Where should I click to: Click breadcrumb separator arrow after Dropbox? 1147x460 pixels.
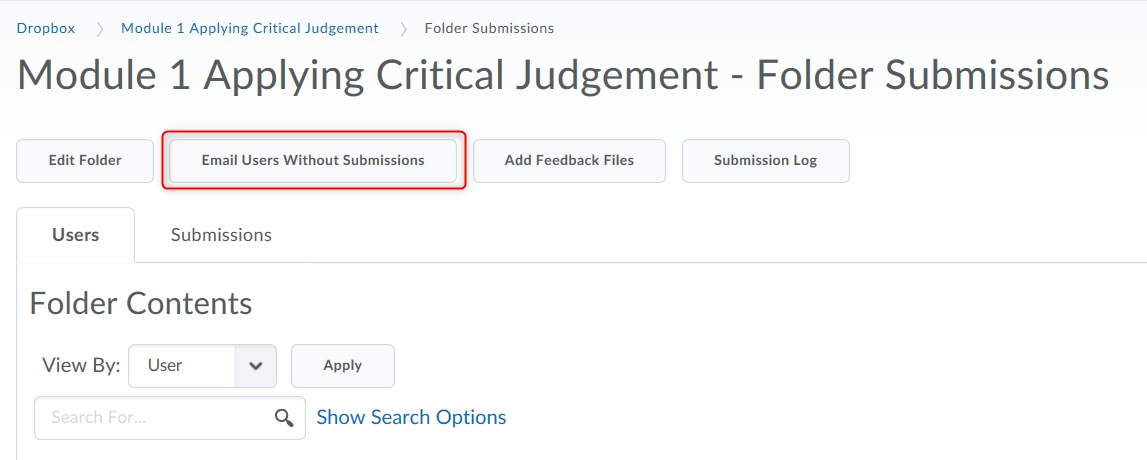[x=99, y=29]
